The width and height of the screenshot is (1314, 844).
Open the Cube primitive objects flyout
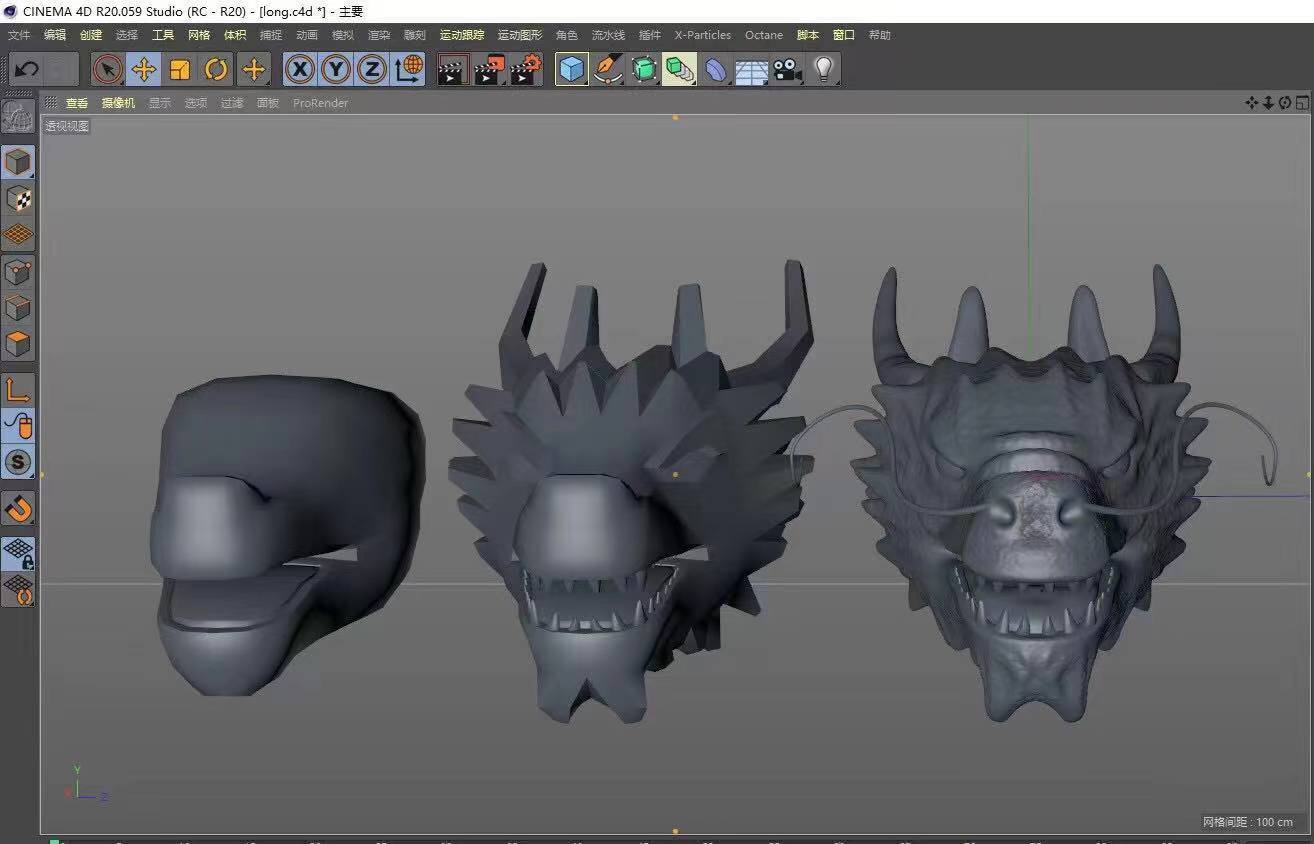(x=572, y=69)
